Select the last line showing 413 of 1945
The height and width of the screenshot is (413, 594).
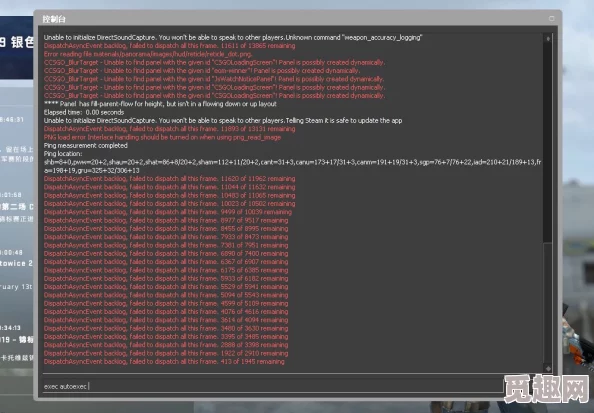(164, 361)
